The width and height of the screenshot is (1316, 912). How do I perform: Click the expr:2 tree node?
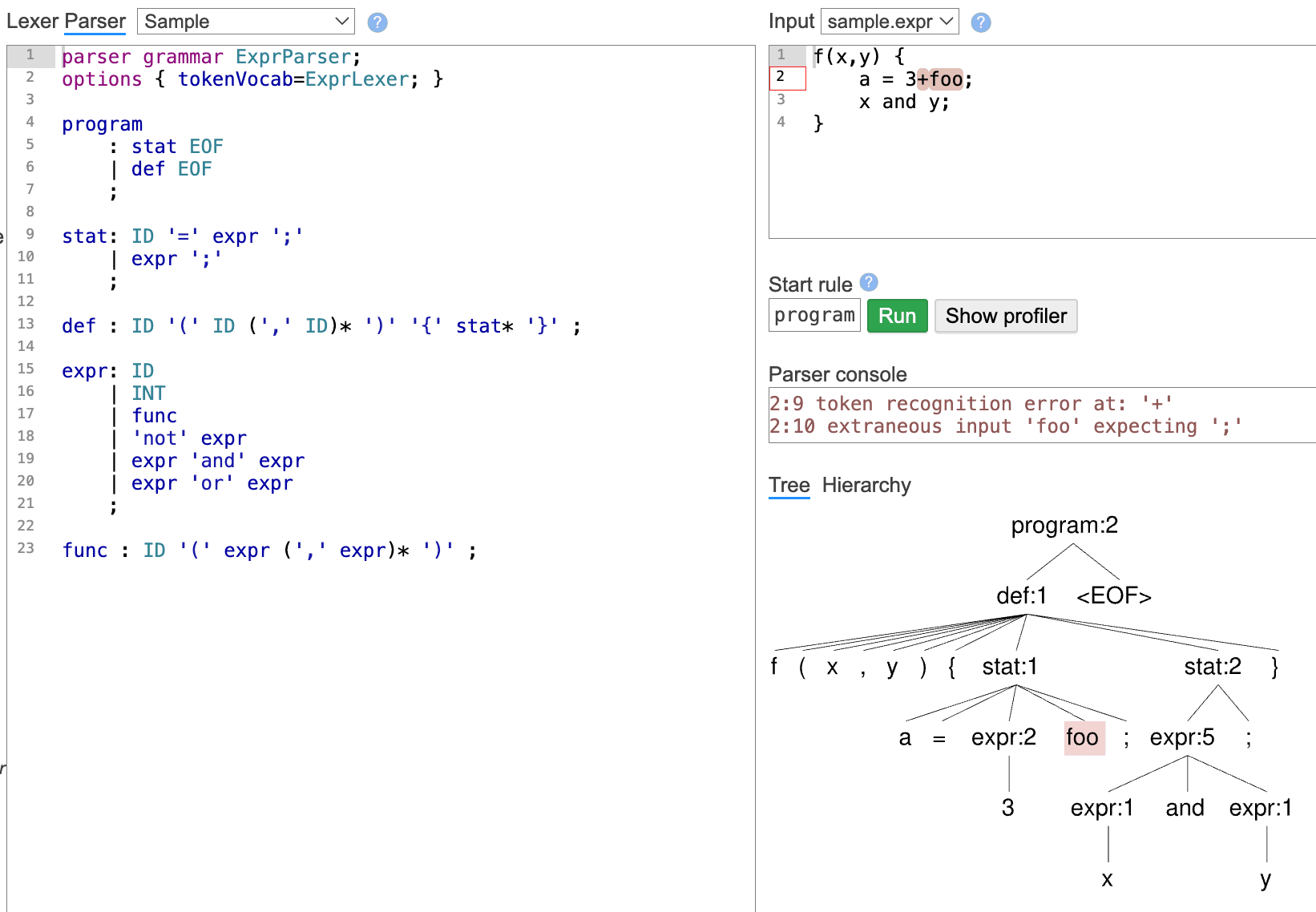[x=1003, y=737]
